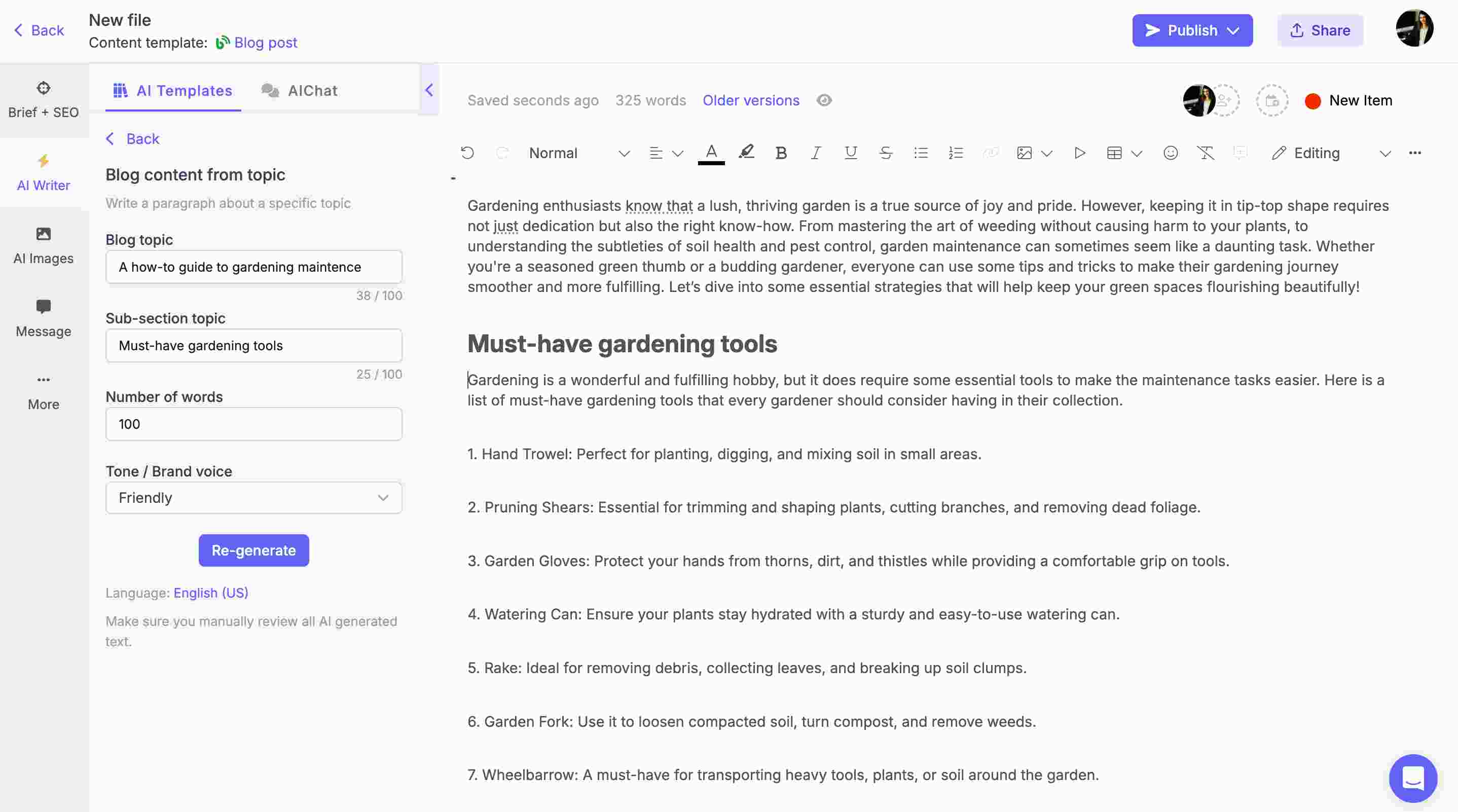The height and width of the screenshot is (812, 1458).
Task: Toggle bold formatting
Action: point(781,153)
